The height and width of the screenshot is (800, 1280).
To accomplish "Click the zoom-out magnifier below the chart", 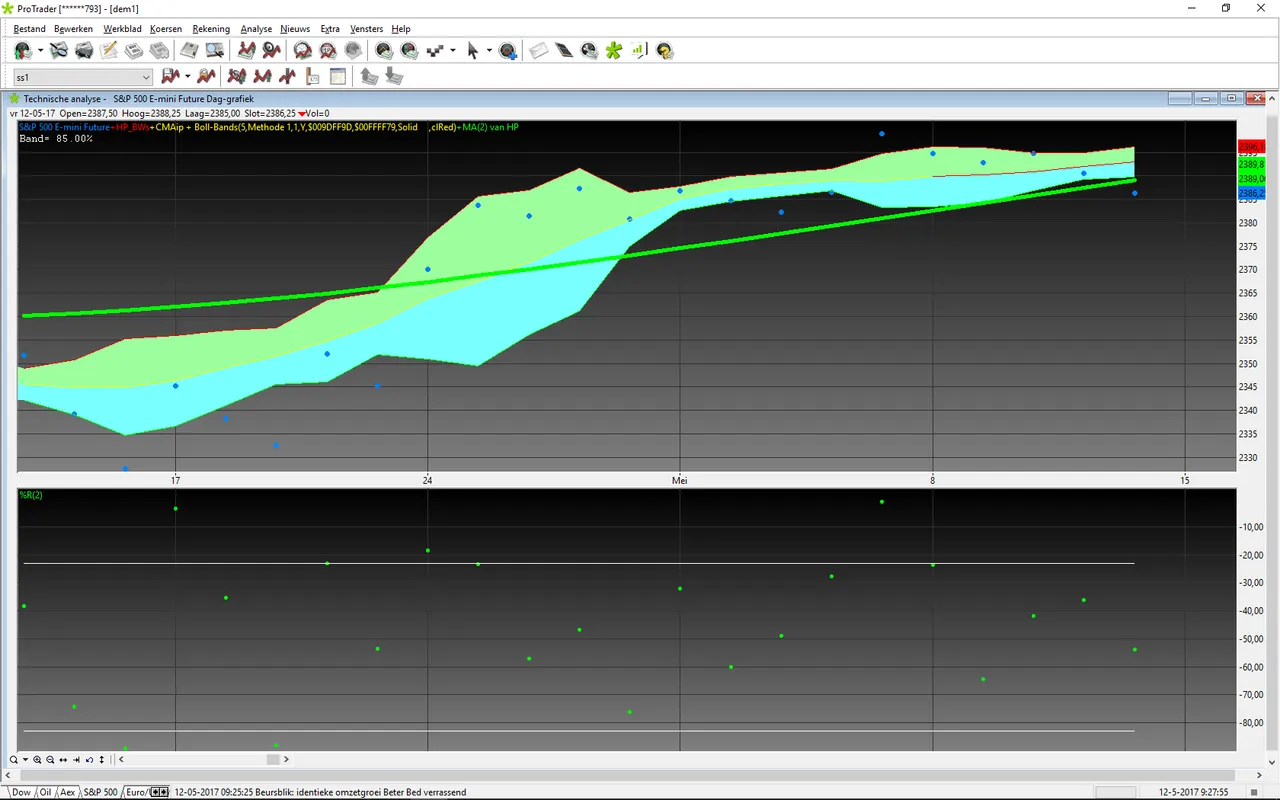I will pyautogui.click(x=50, y=760).
